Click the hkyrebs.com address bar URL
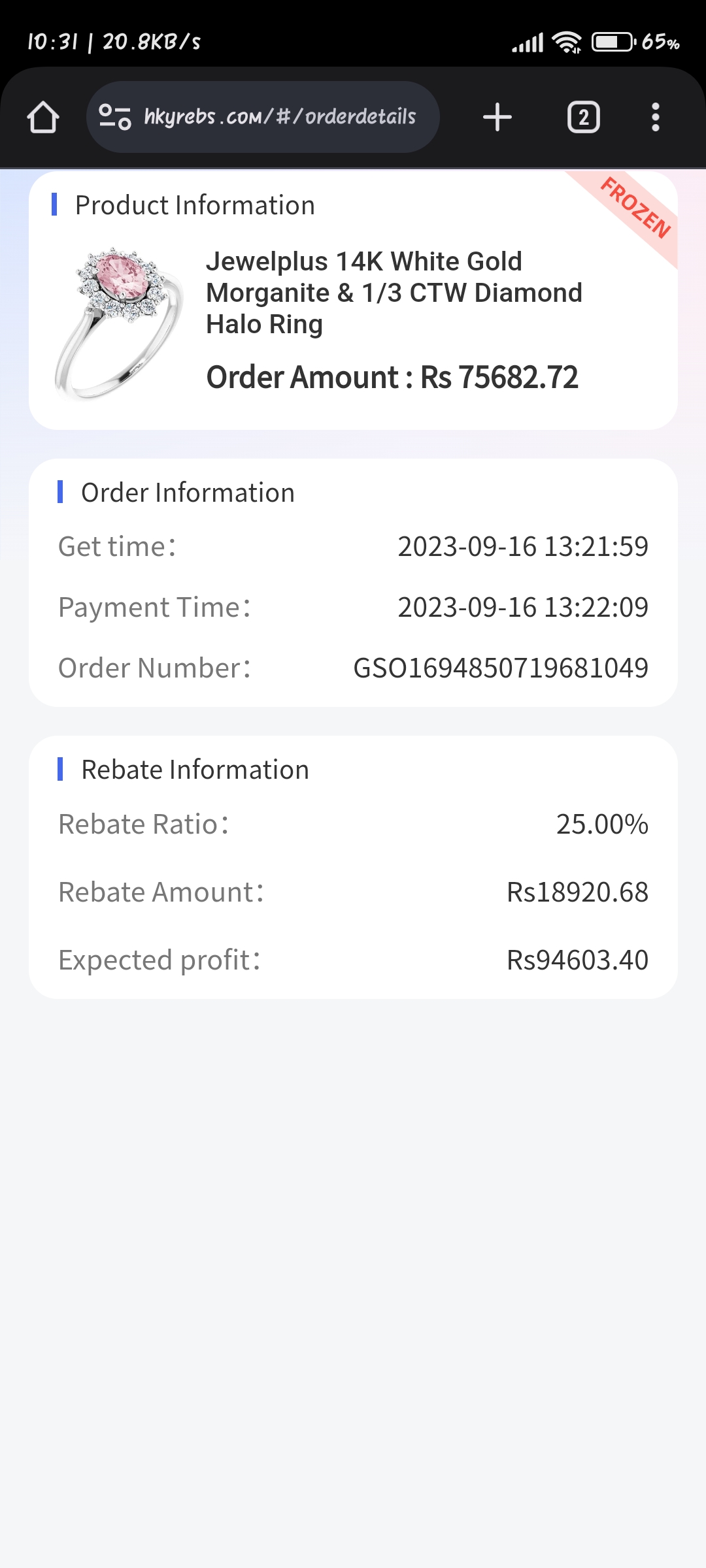 click(x=280, y=117)
